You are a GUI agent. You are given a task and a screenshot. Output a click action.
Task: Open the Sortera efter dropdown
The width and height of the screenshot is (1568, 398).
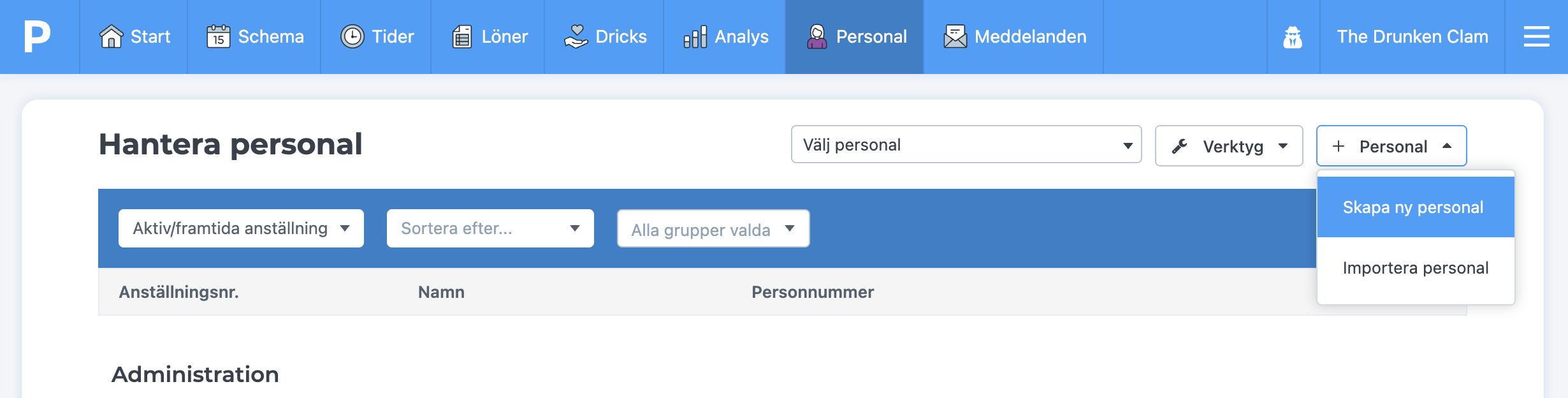point(490,228)
